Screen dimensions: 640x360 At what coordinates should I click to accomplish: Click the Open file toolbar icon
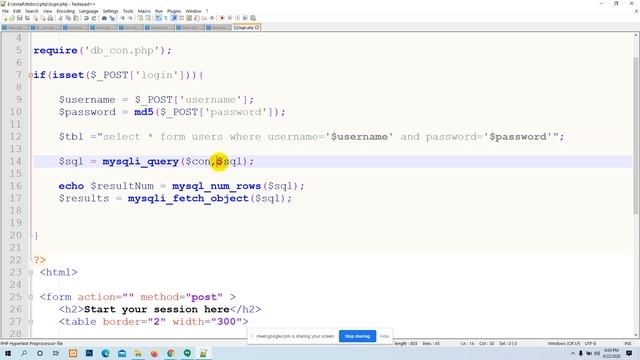(x=12, y=18)
